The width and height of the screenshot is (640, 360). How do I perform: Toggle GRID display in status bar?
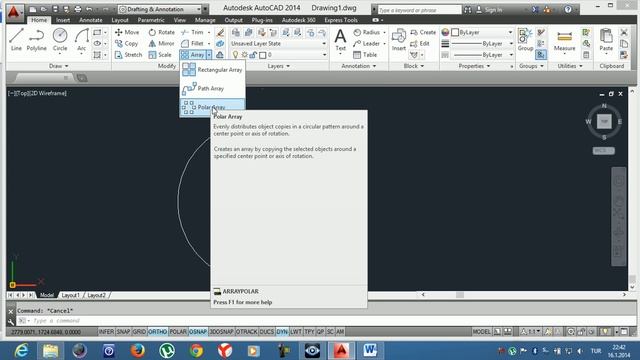click(x=139, y=332)
